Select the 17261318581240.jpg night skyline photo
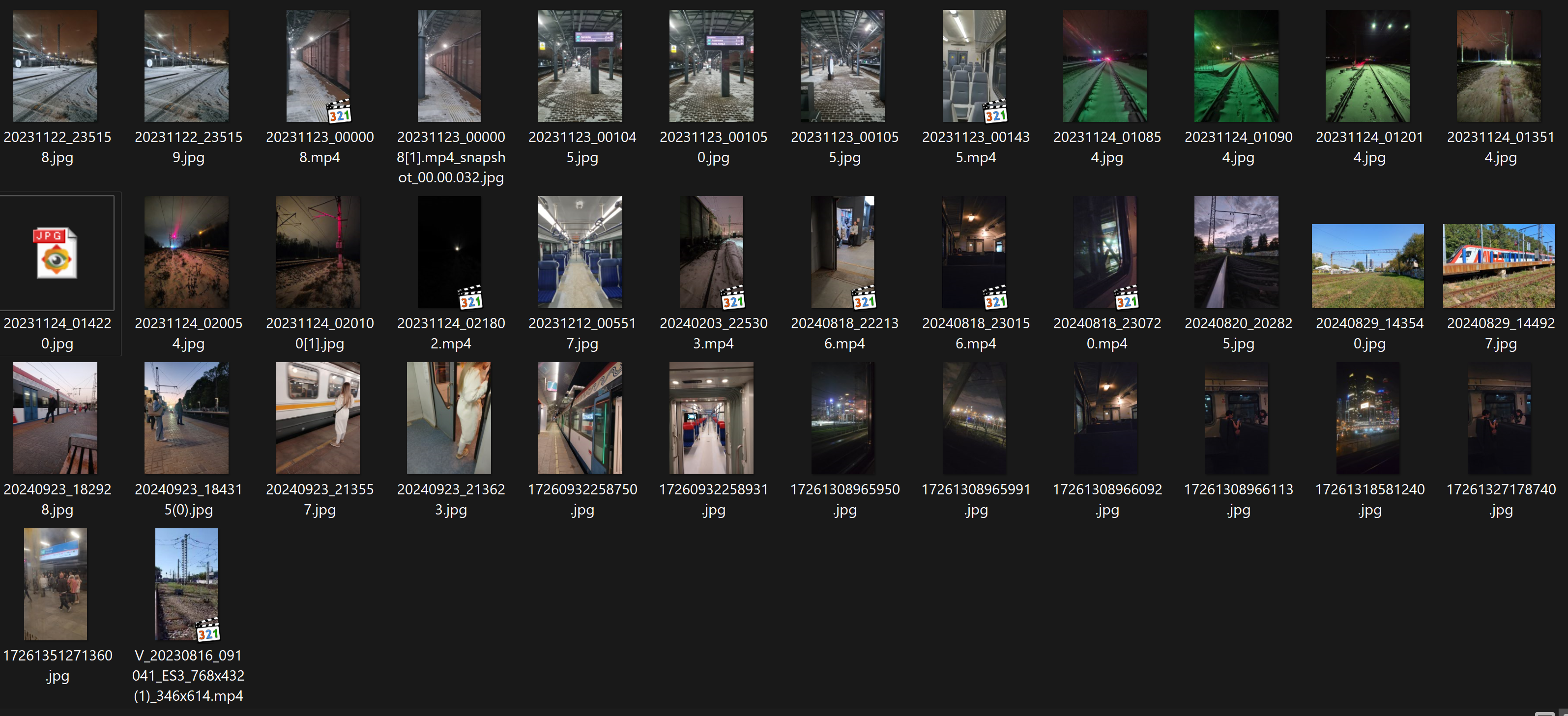The width and height of the screenshot is (1568, 716). click(1368, 418)
